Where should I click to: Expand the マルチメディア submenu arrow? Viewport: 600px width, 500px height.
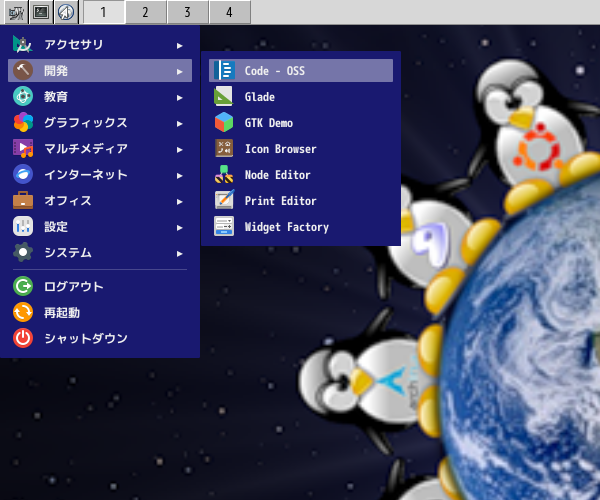[x=179, y=150]
